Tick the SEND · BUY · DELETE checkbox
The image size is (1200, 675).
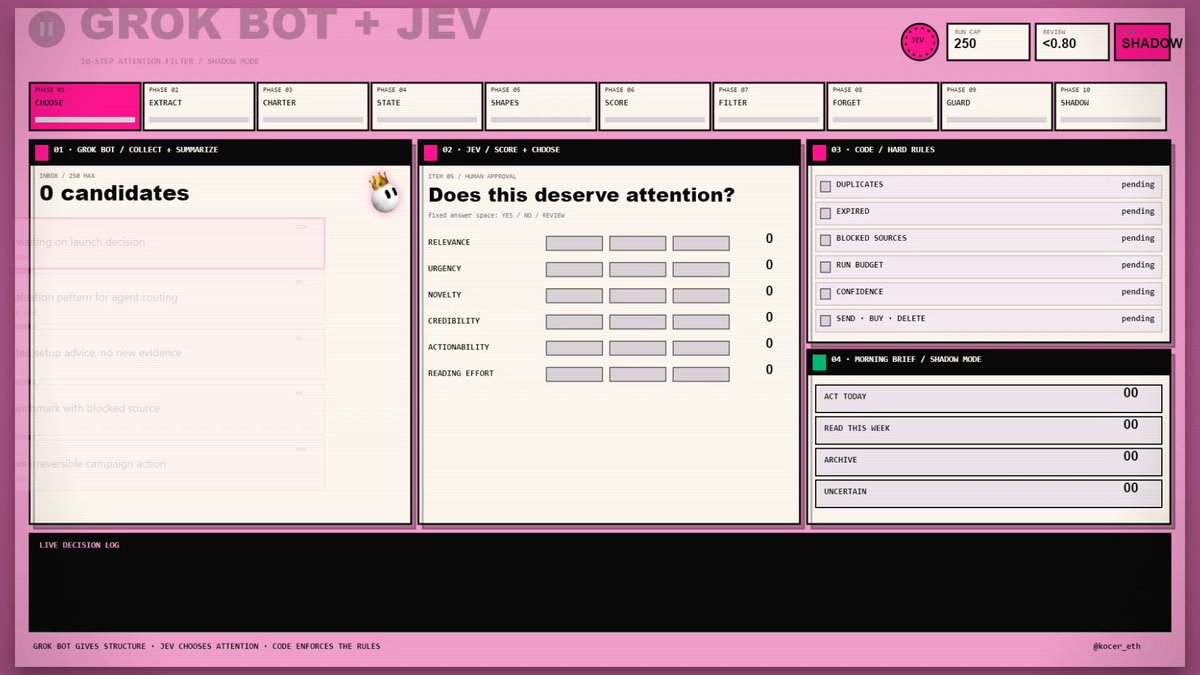point(825,321)
